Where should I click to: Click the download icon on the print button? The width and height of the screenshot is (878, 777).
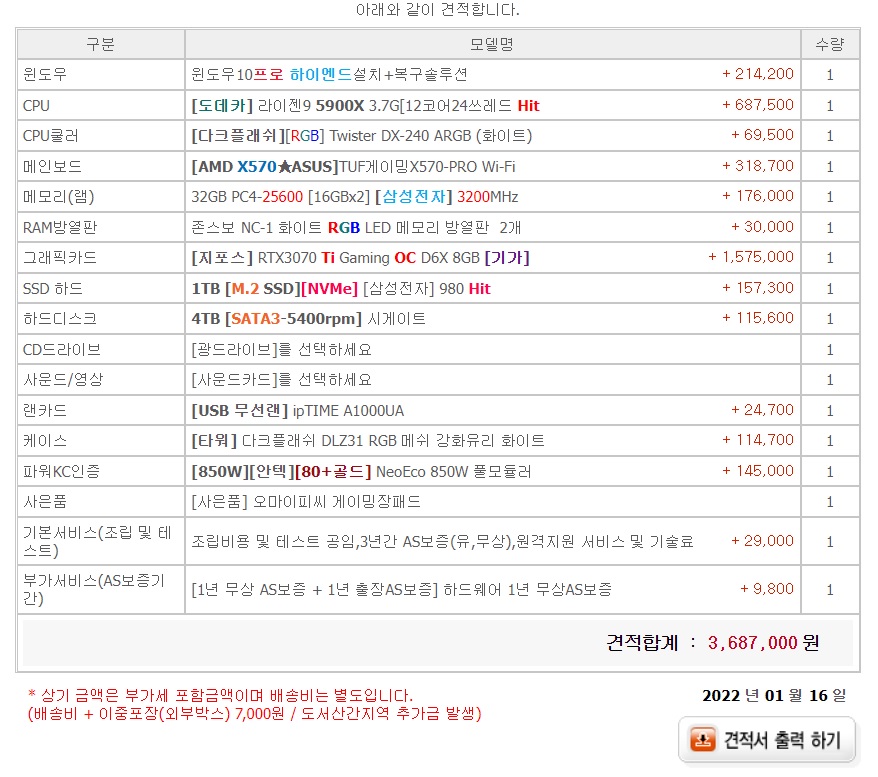pyautogui.click(x=703, y=739)
